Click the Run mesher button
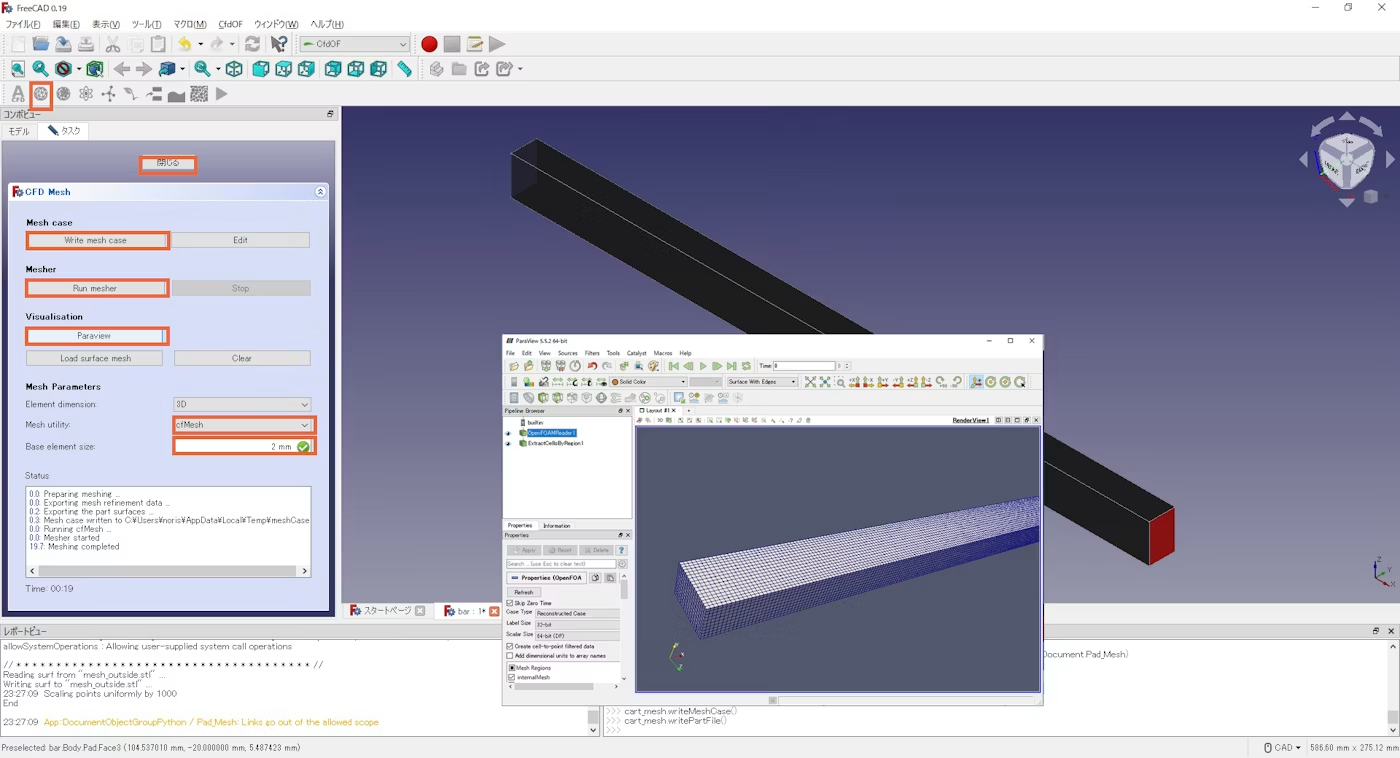Image resolution: width=1400 pixels, height=758 pixels. (x=95, y=288)
